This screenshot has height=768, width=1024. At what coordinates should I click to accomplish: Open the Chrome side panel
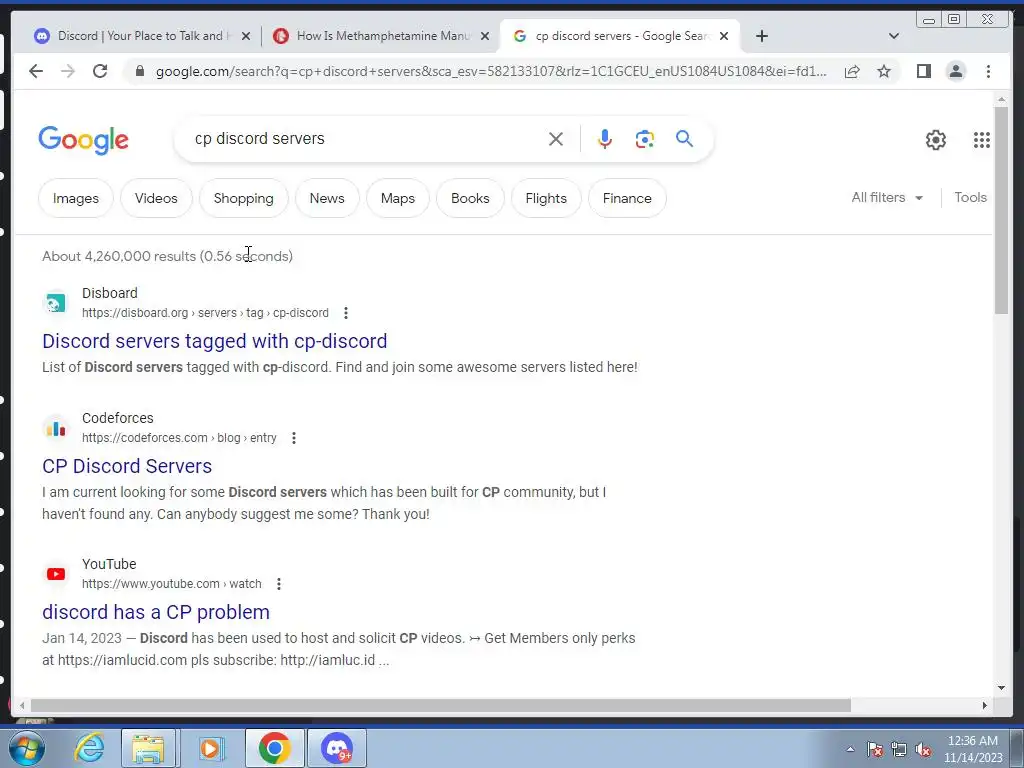coord(923,71)
